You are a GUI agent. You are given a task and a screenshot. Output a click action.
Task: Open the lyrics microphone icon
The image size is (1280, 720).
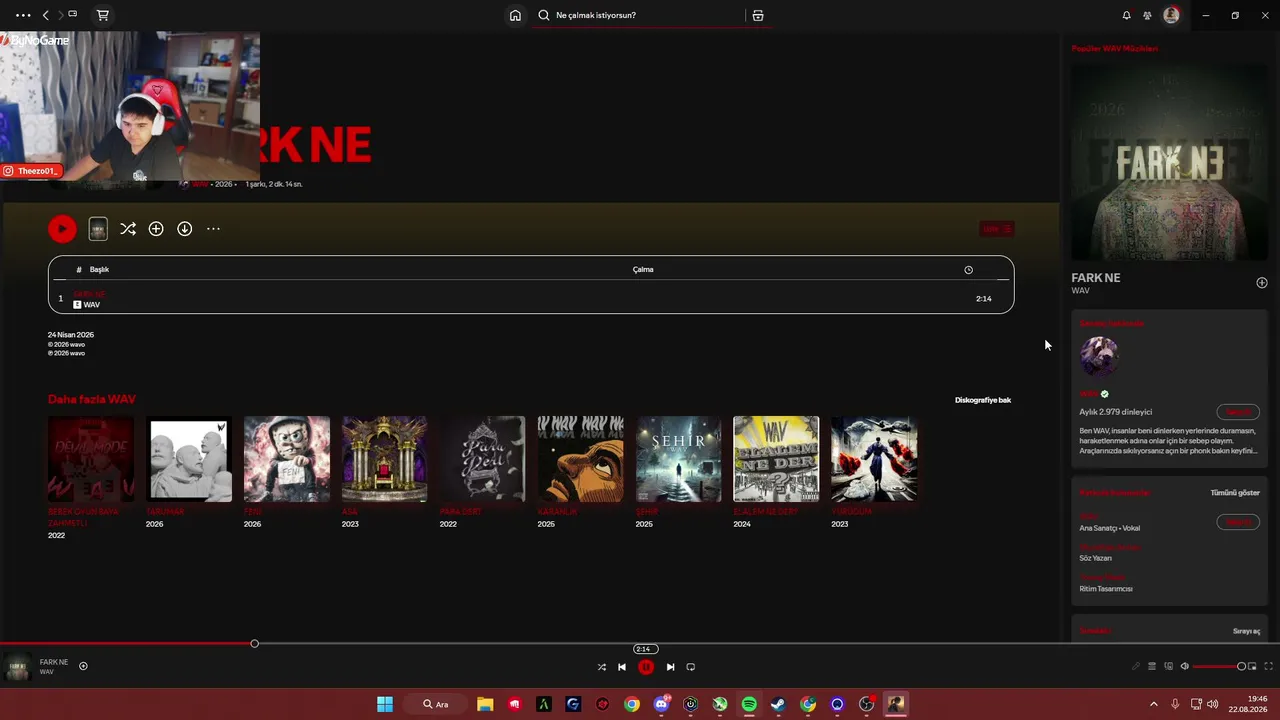pos(1135,666)
